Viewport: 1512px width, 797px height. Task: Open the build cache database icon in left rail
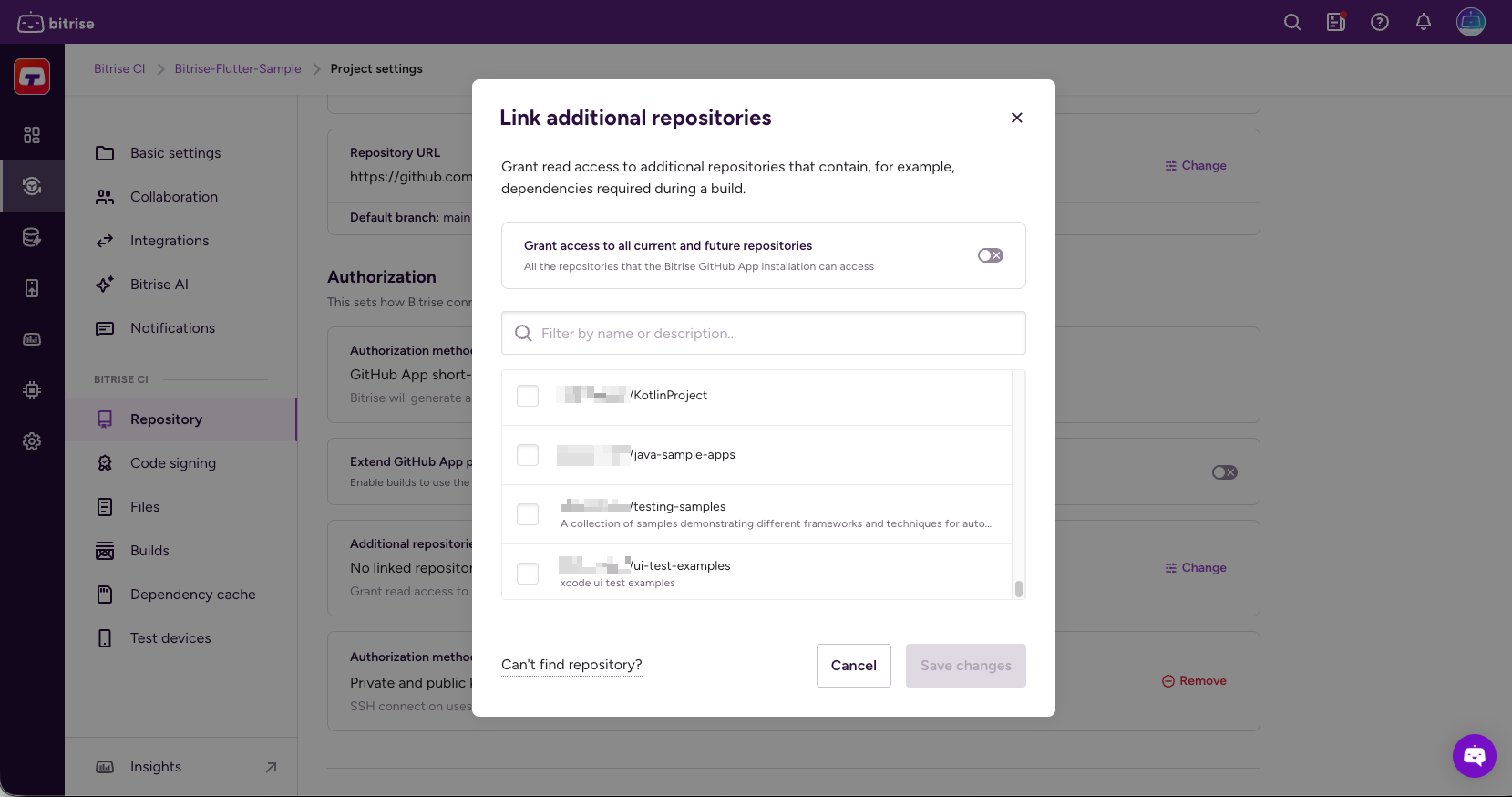[x=32, y=237]
